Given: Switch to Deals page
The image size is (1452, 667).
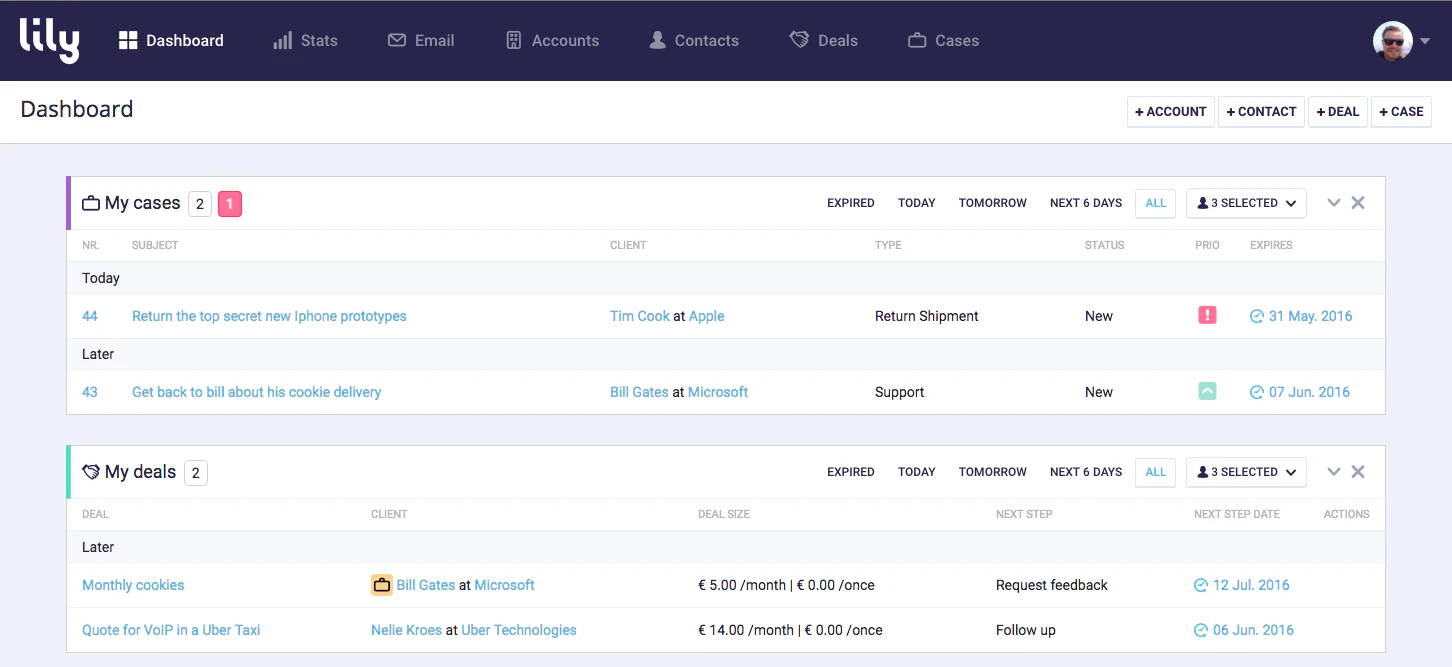Looking at the screenshot, I should (x=824, y=41).
